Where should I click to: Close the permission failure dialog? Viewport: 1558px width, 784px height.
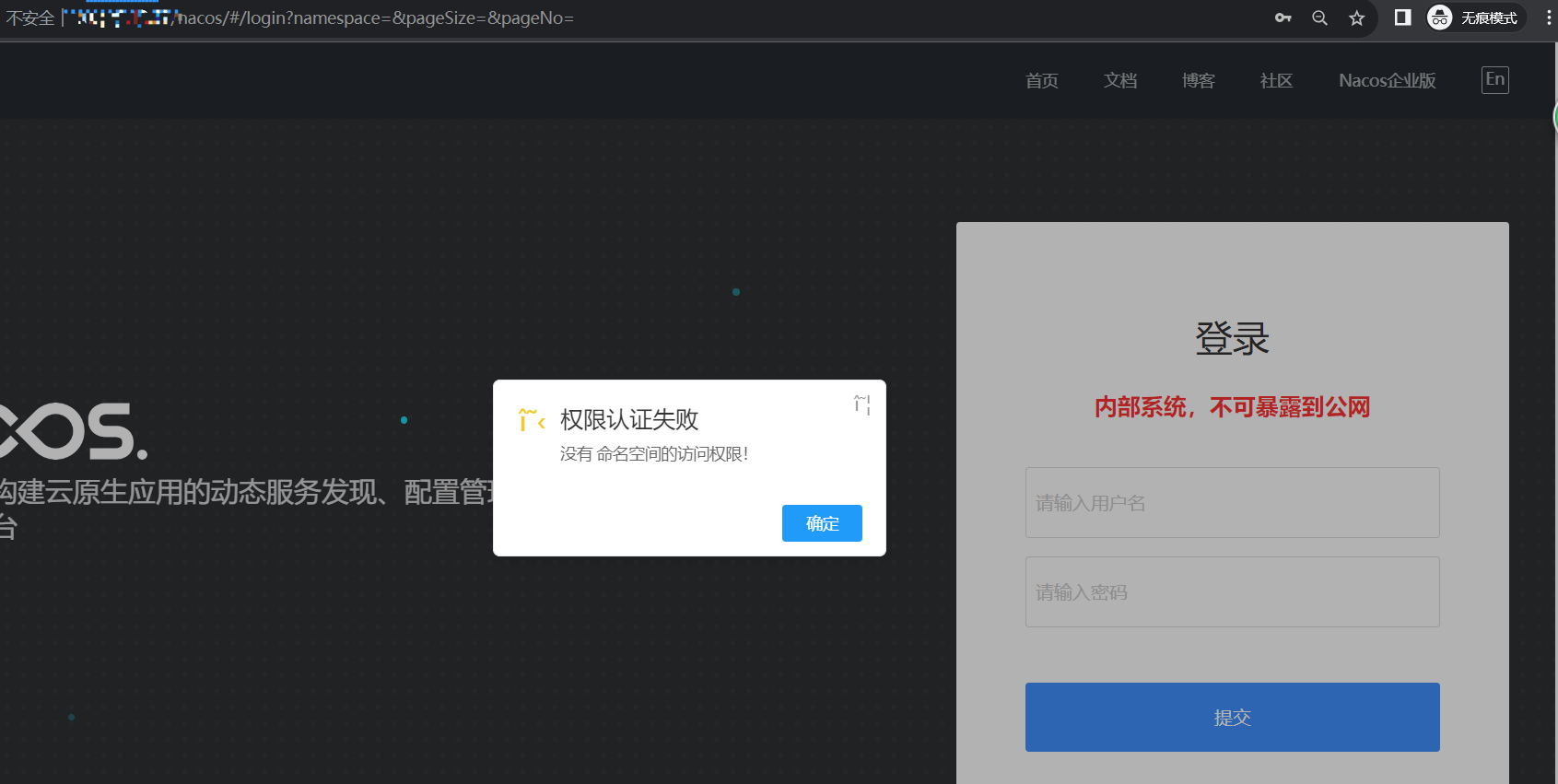(861, 404)
